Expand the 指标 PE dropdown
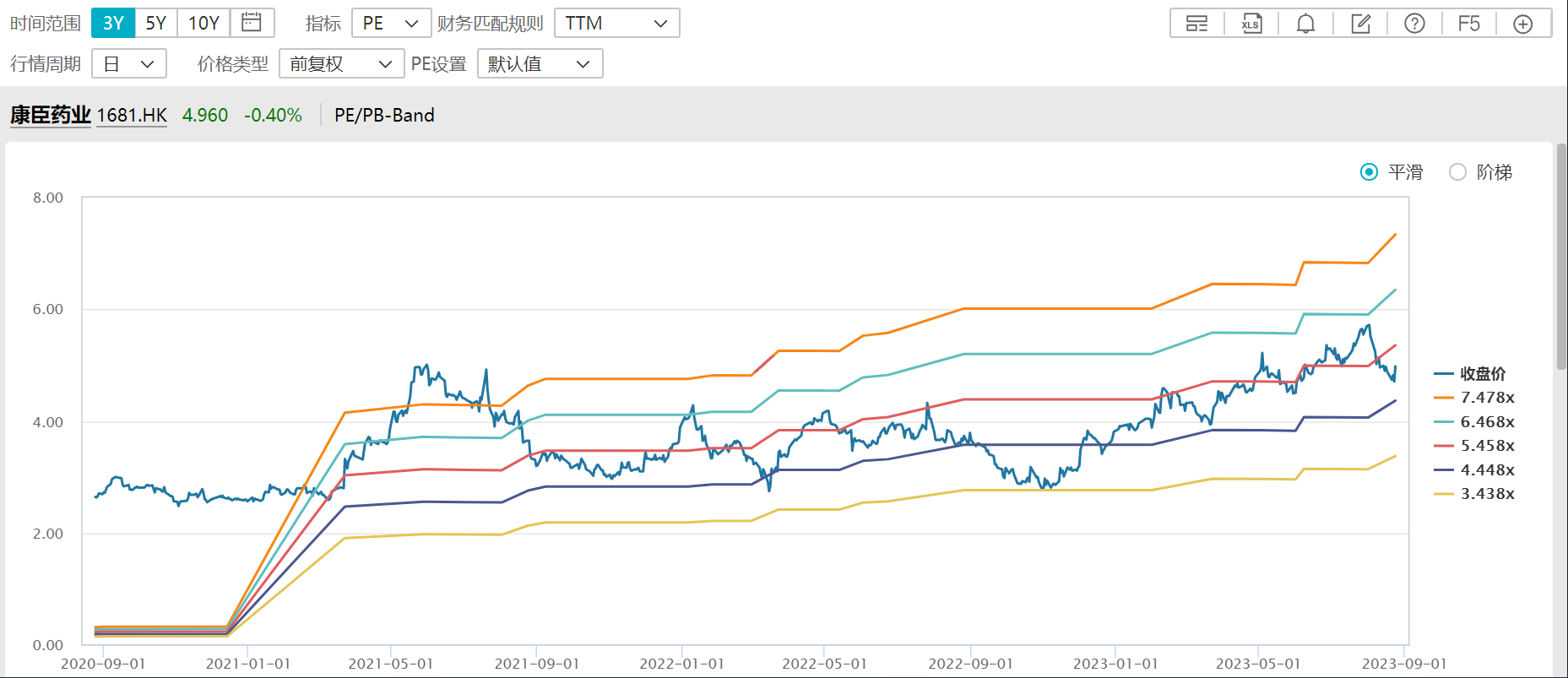 (391, 23)
